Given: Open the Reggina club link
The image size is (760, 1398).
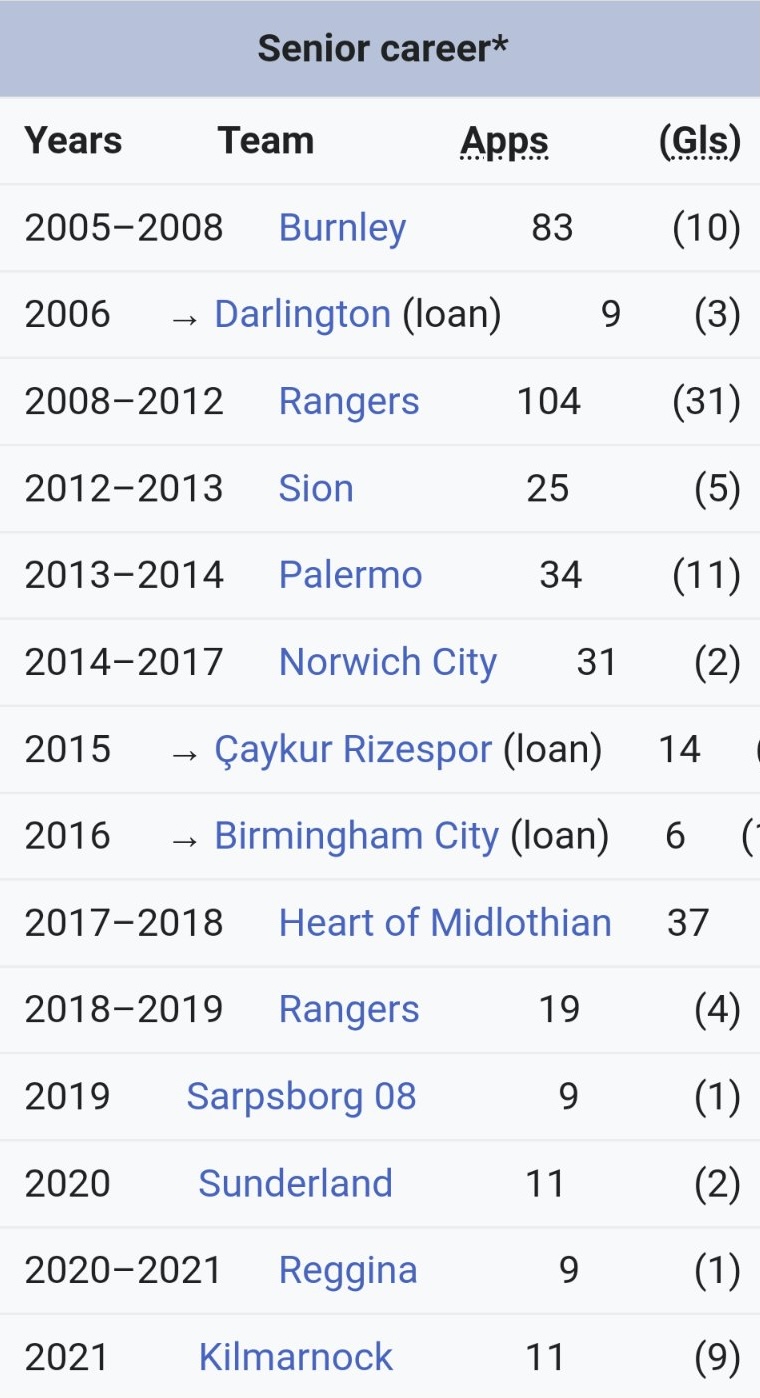Looking at the screenshot, I should click(x=348, y=1271).
